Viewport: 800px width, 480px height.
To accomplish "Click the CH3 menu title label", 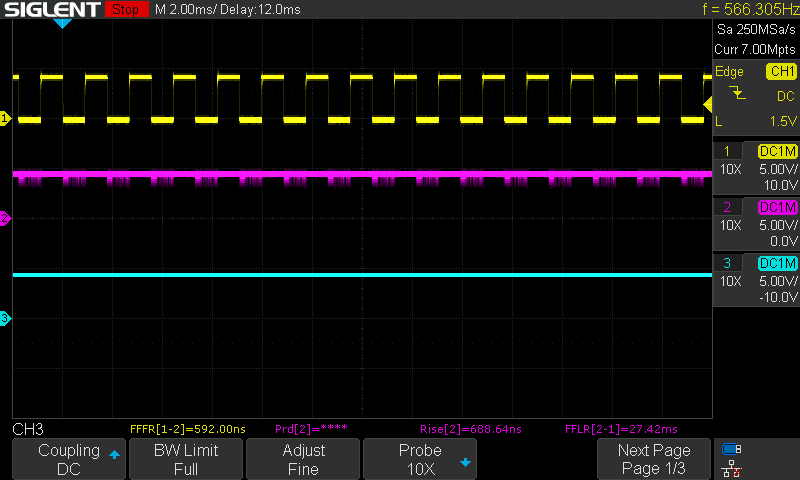I will coord(28,429).
